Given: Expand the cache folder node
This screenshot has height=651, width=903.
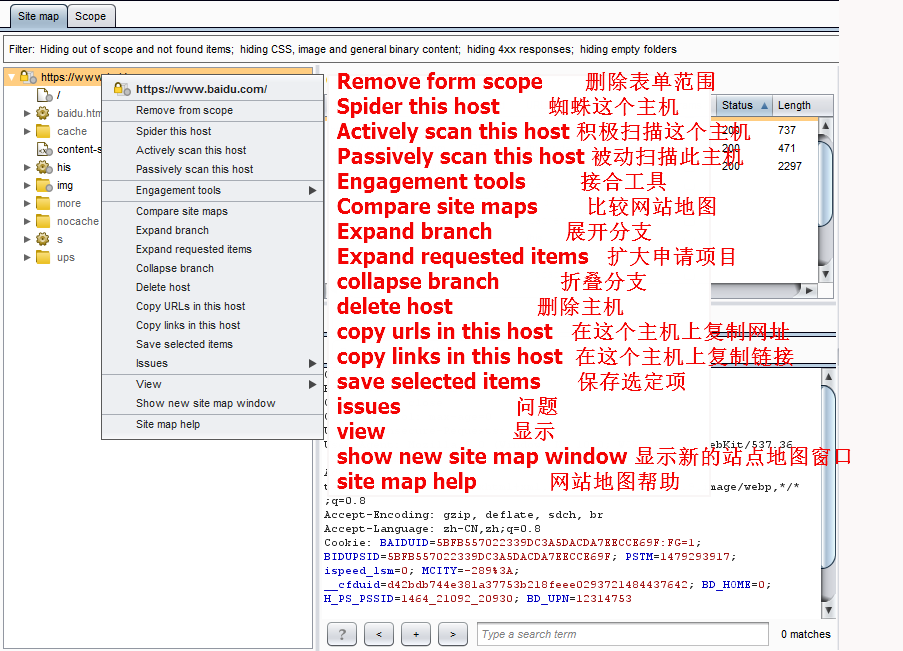Looking at the screenshot, I should point(26,131).
